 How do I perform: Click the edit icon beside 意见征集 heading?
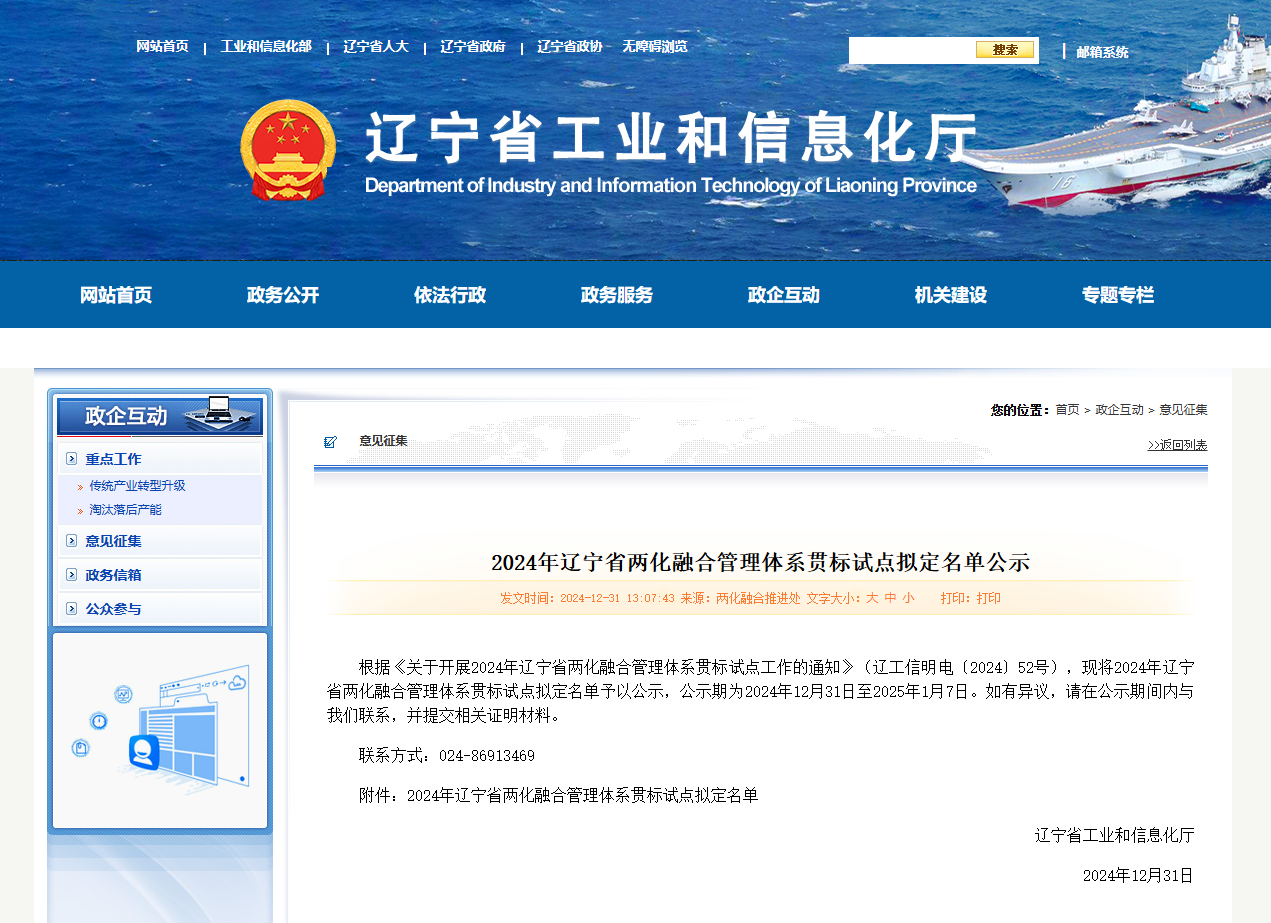pyautogui.click(x=331, y=441)
